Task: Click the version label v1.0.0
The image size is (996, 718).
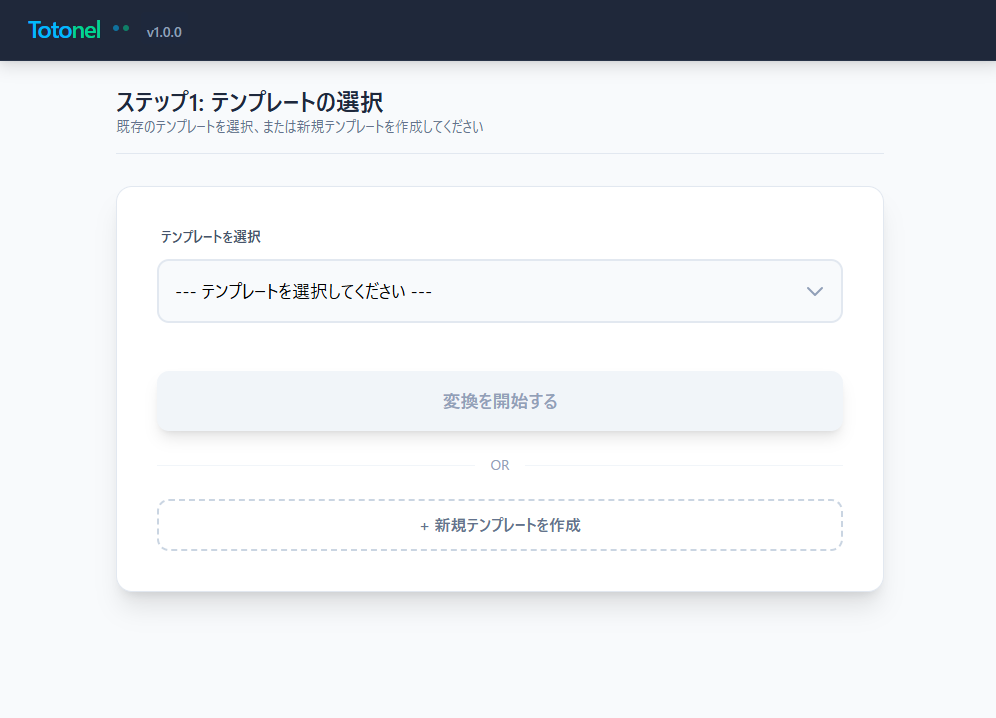Action: [x=164, y=32]
